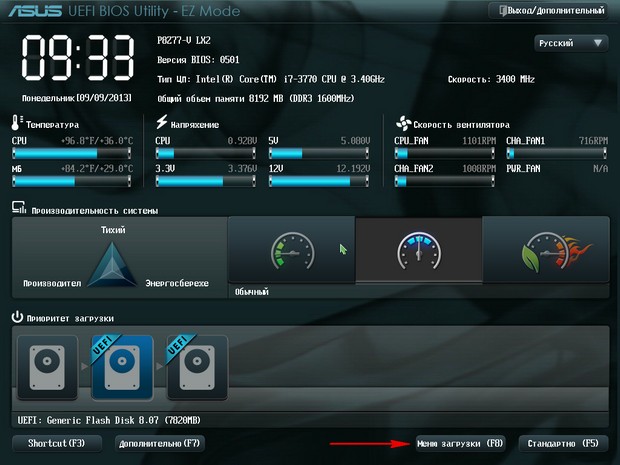Select the third UEFI disk boot device
The image size is (620, 465).
click(x=197, y=368)
